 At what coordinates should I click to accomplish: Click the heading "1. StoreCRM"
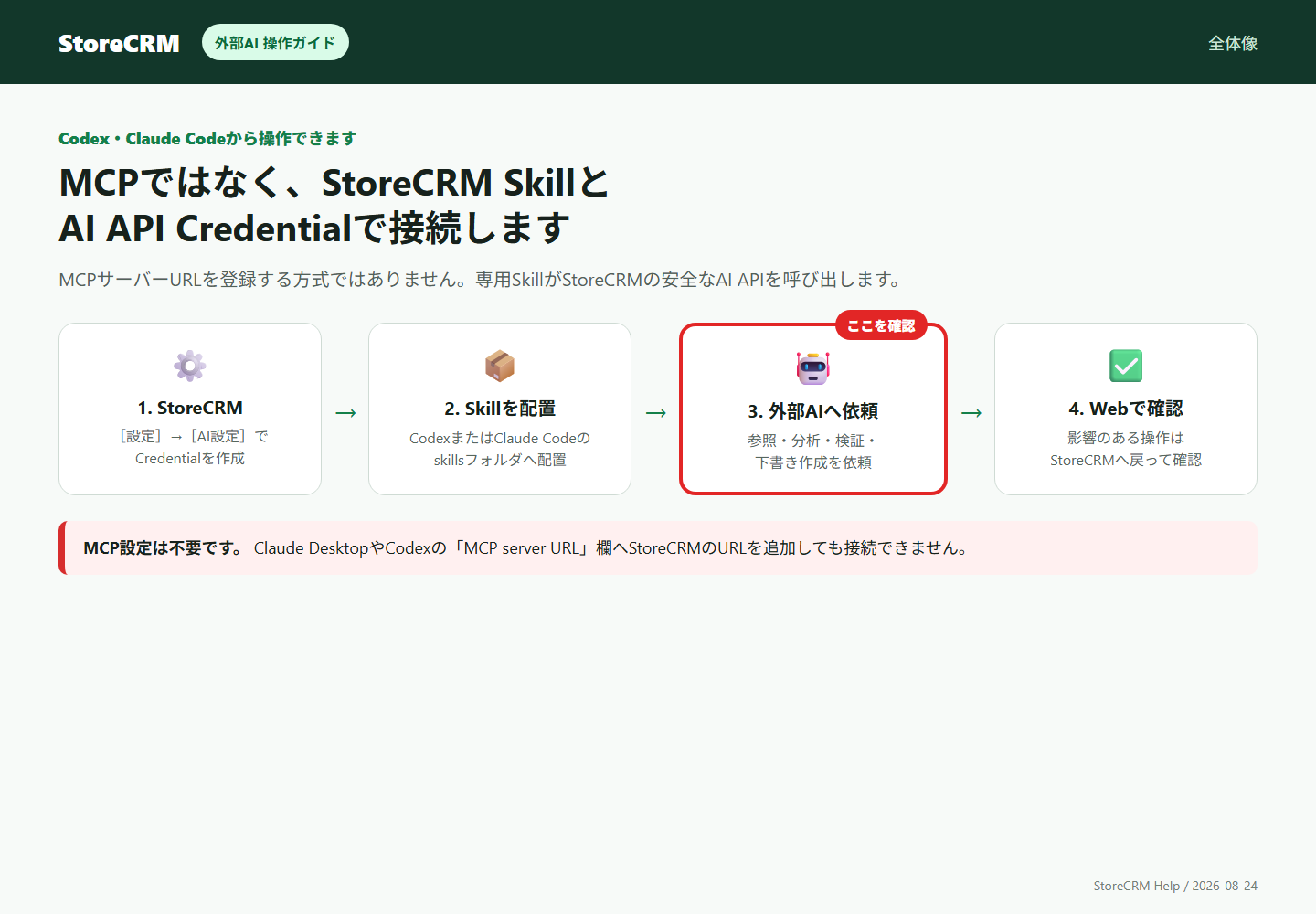point(190,408)
